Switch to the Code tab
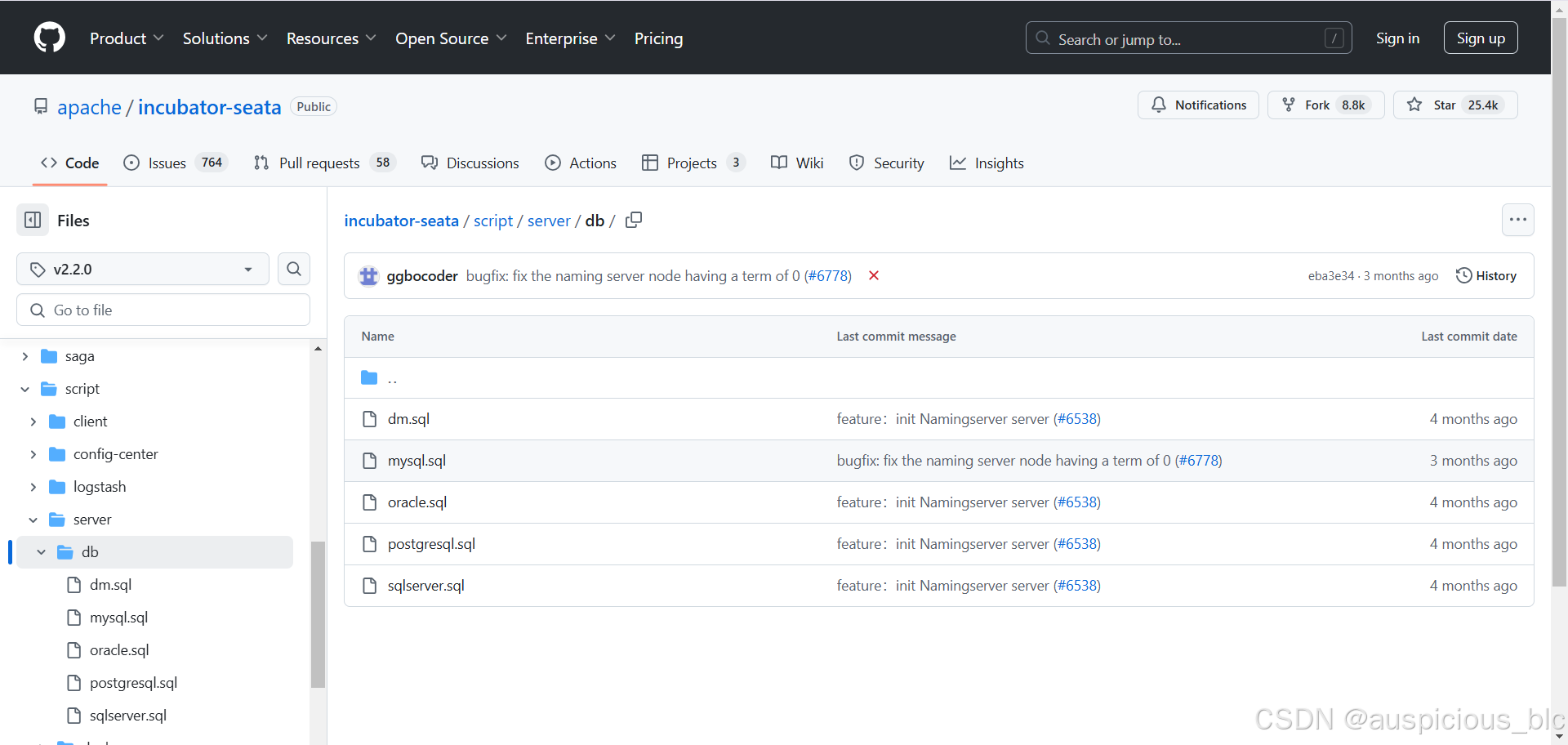This screenshot has width=1568, height=745. 70,163
